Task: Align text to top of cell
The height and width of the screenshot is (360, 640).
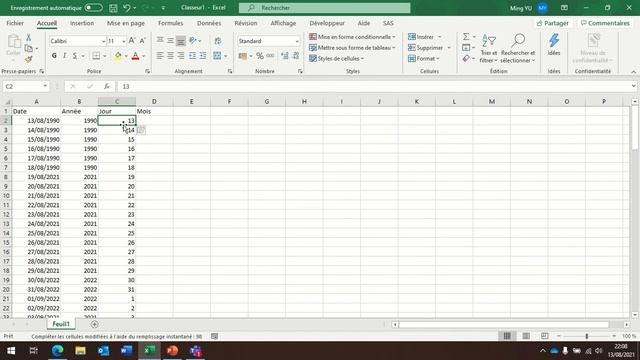Action: click(x=160, y=40)
